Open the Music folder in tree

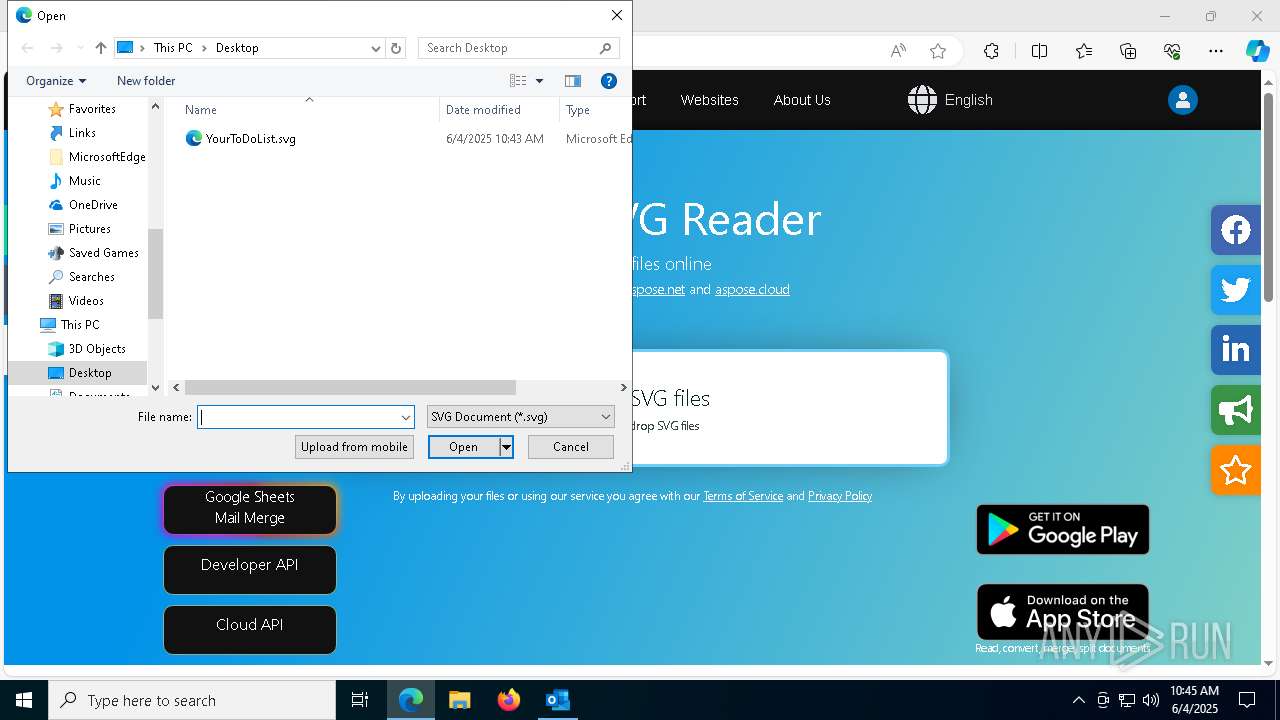(x=84, y=181)
